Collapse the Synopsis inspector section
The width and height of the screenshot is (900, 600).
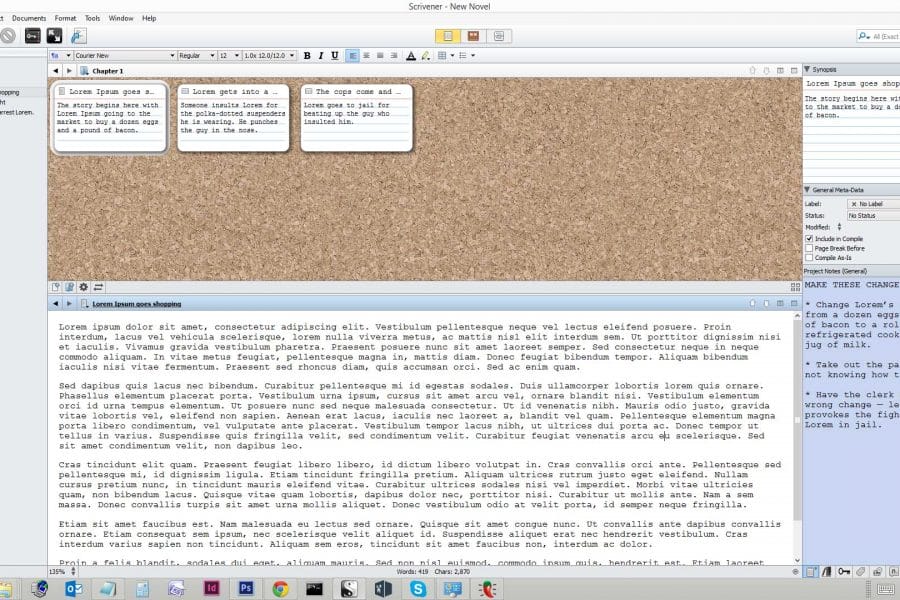point(807,69)
